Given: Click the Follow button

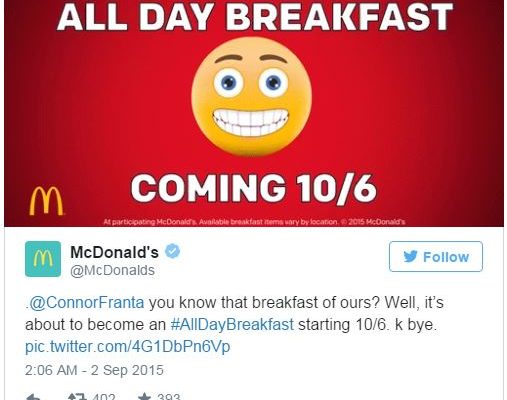Looking at the screenshot, I should 436,256.
